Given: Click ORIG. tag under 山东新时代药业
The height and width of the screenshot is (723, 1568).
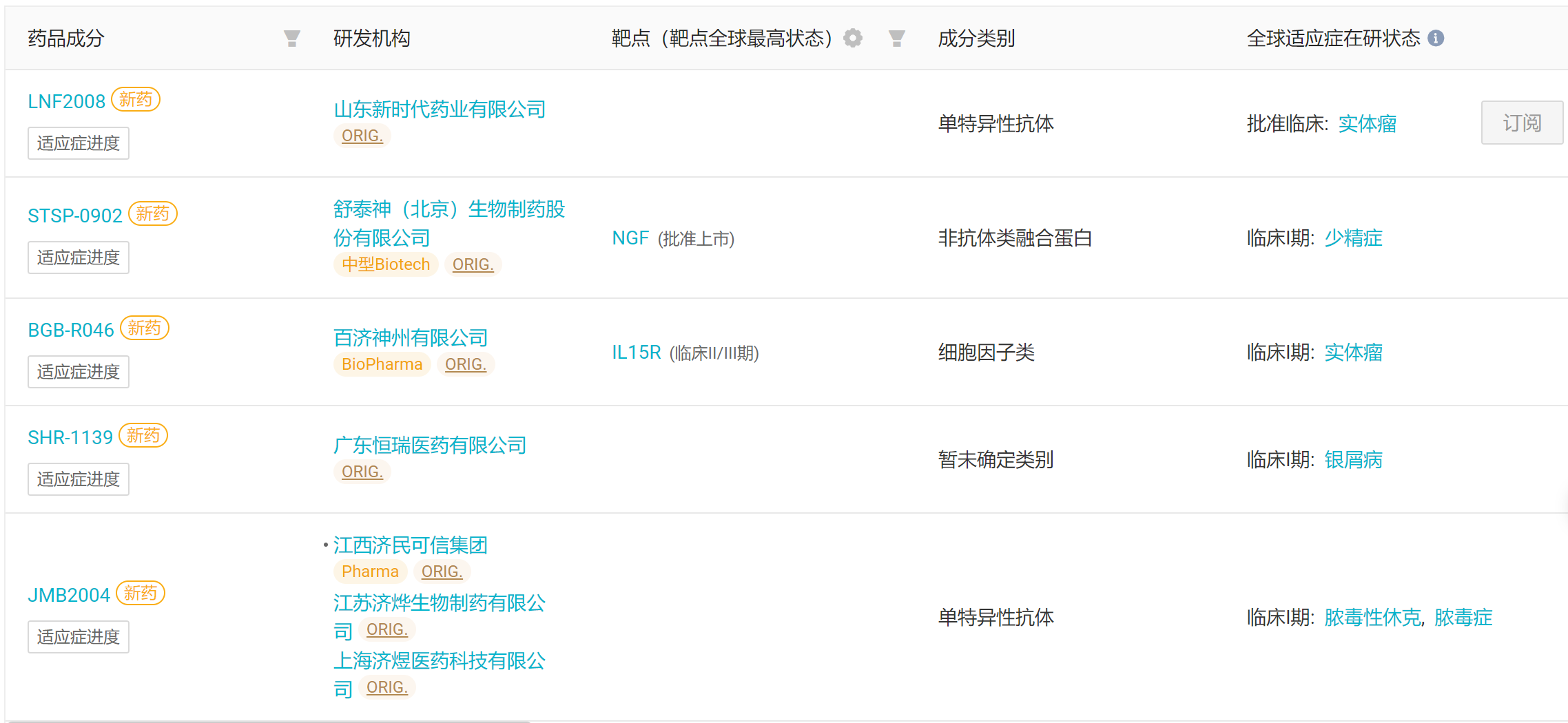Looking at the screenshot, I should coord(362,136).
